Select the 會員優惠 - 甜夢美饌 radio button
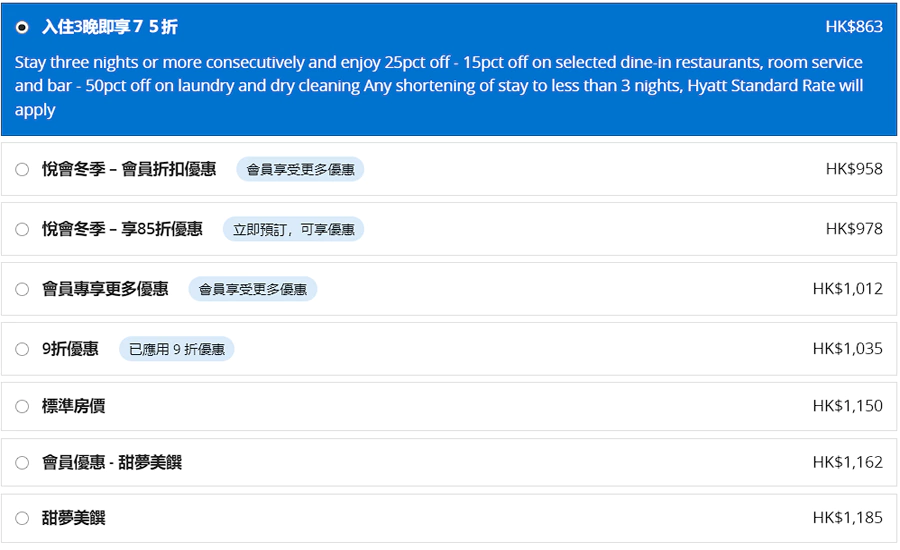 click(22, 463)
